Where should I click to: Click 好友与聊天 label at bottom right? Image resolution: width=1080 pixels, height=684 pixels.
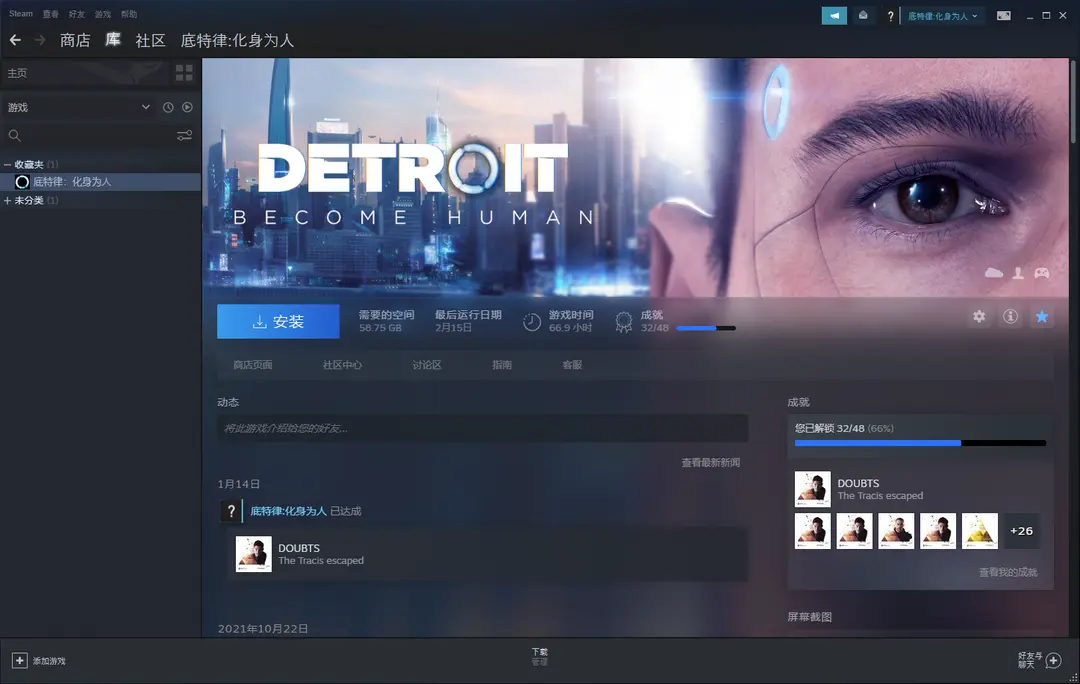(x=1030, y=661)
